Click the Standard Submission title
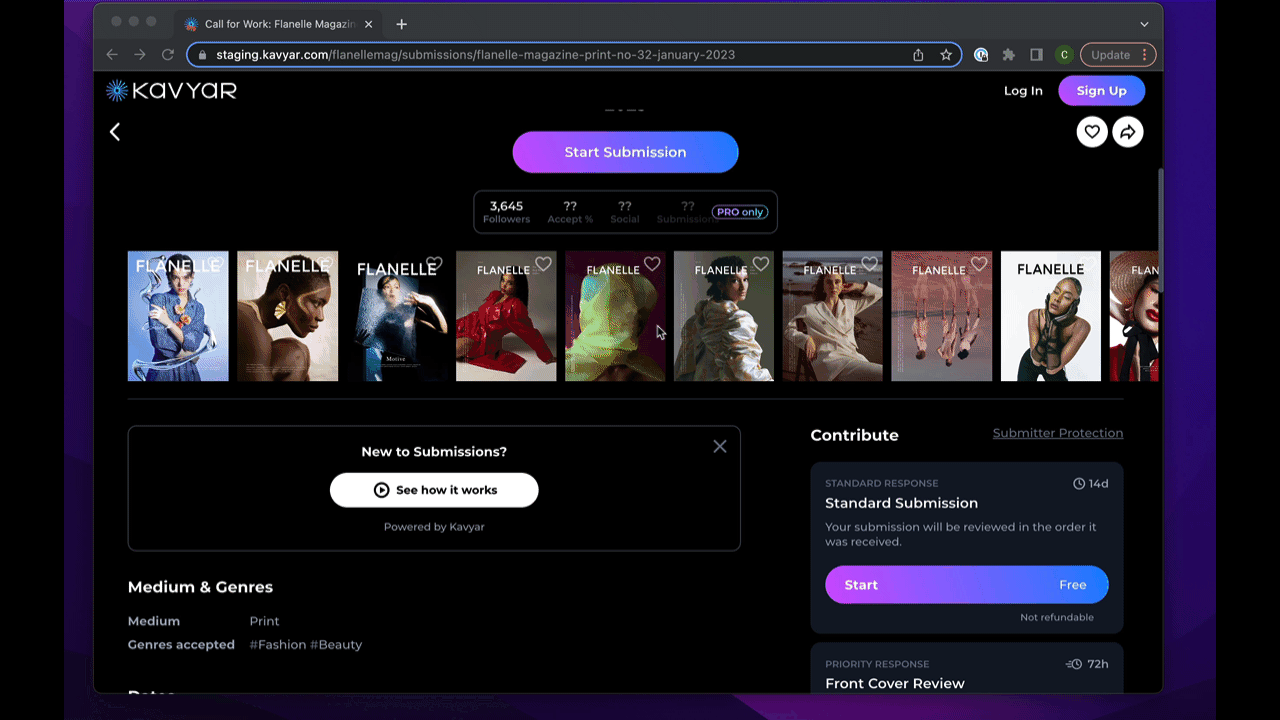 pos(901,503)
